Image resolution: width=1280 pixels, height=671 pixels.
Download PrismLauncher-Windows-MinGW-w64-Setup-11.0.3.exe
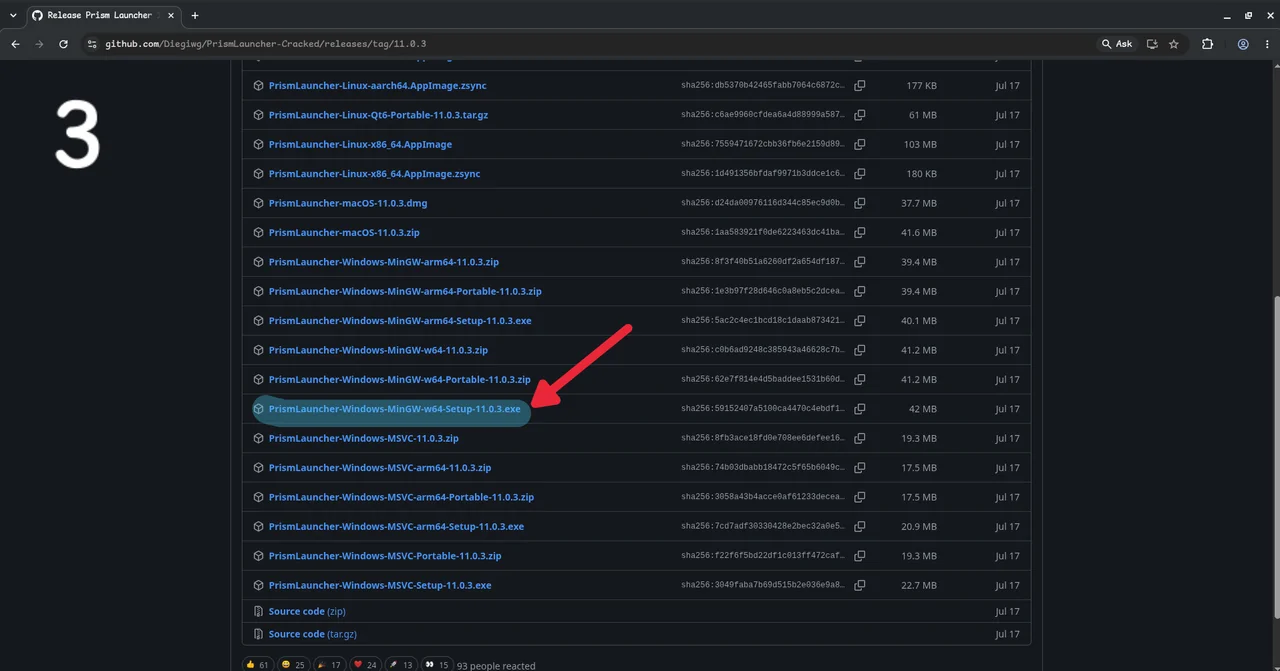coord(394,409)
